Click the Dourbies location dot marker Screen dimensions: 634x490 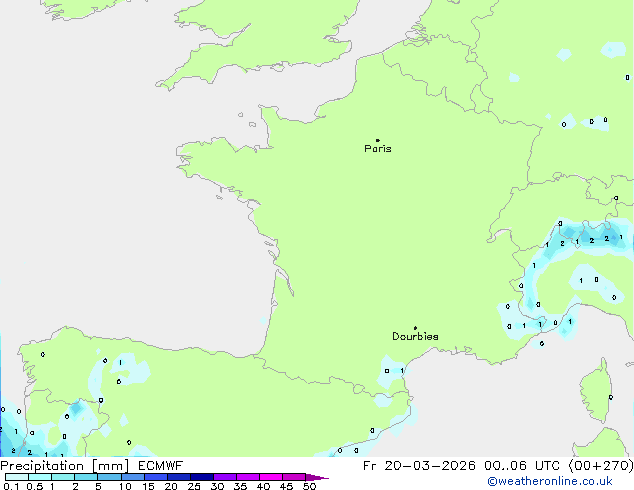415,328
